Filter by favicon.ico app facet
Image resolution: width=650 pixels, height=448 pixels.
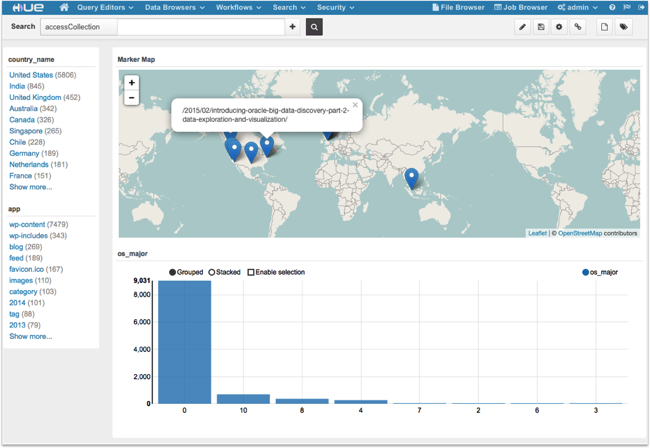[26, 269]
